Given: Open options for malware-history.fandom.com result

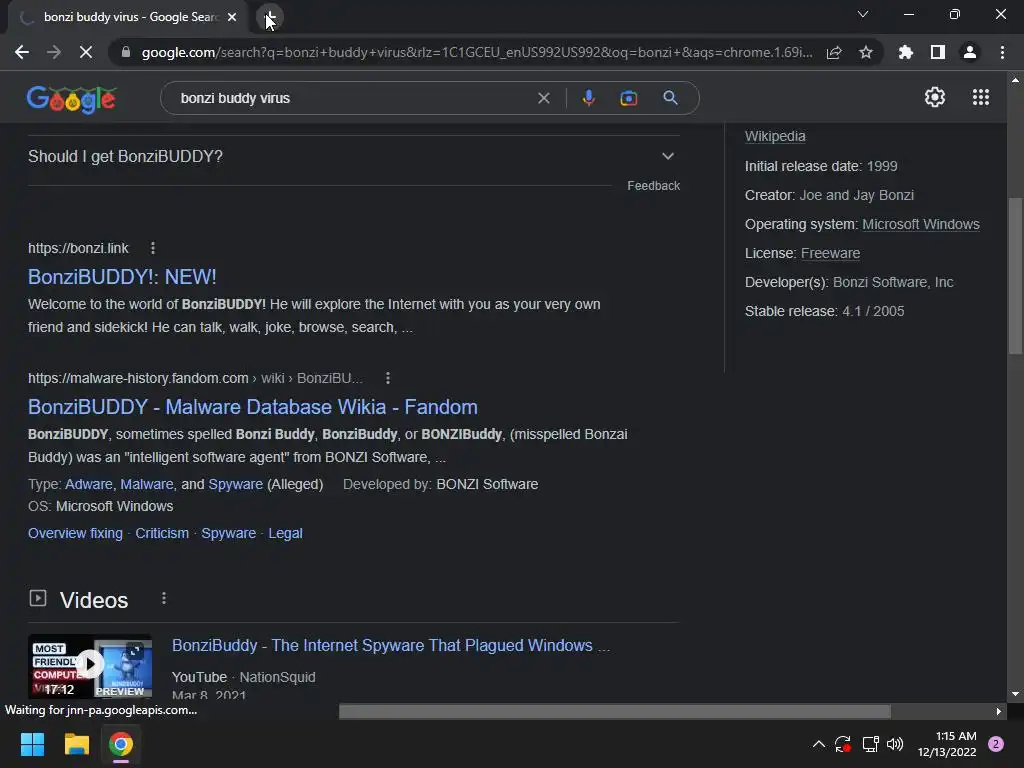Looking at the screenshot, I should click(388, 378).
